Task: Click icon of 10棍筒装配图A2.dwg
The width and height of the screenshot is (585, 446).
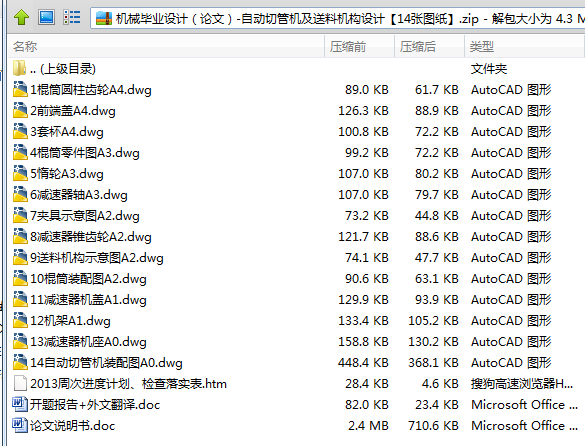Action: pyautogui.click(x=20, y=278)
